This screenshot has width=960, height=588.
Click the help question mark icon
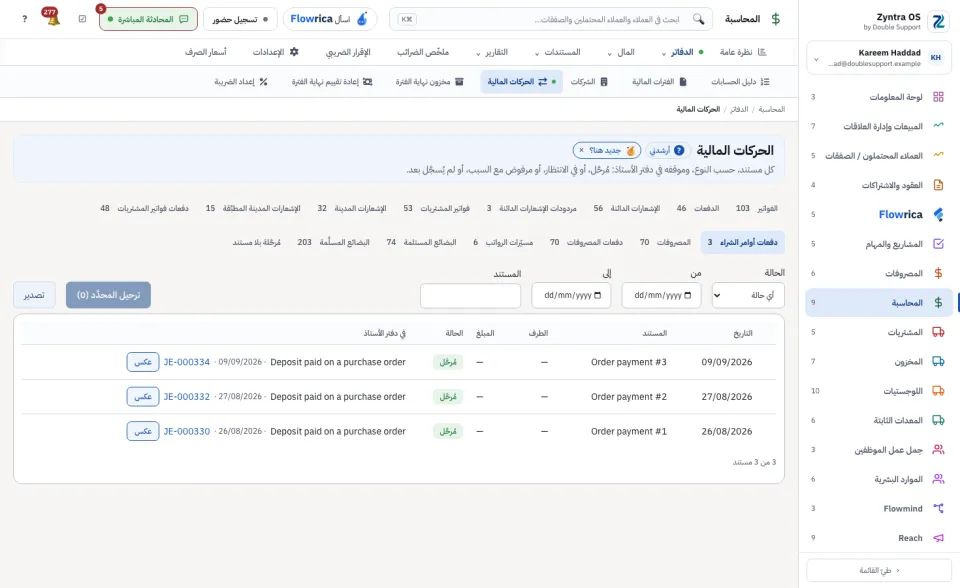coord(24,19)
